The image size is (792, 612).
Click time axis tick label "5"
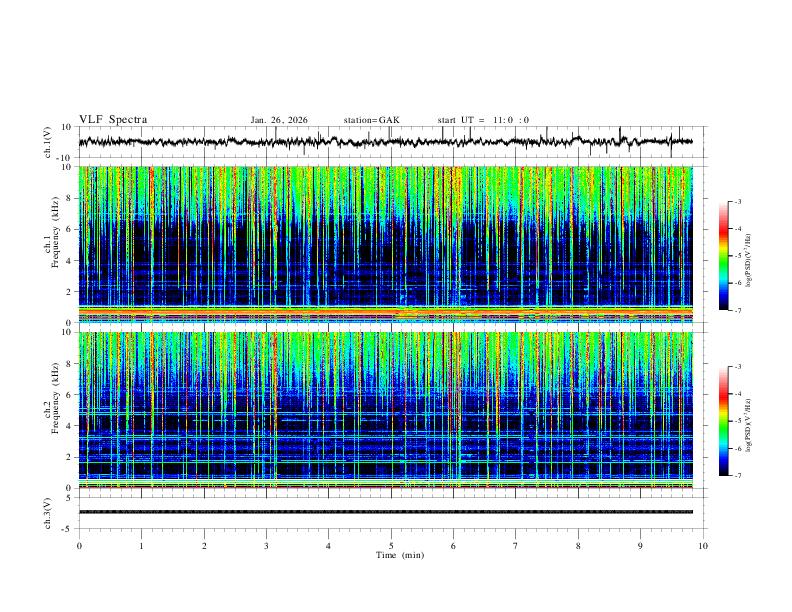tap(391, 546)
